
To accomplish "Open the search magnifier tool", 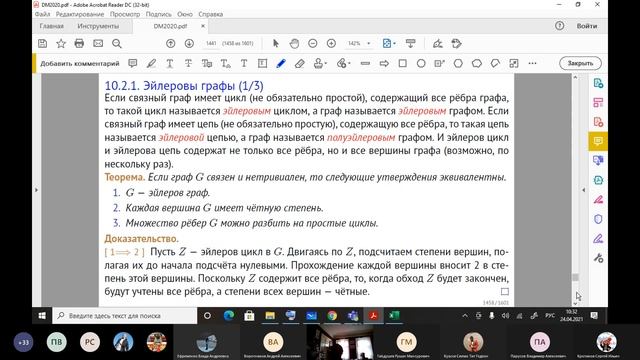I will 117,43.
